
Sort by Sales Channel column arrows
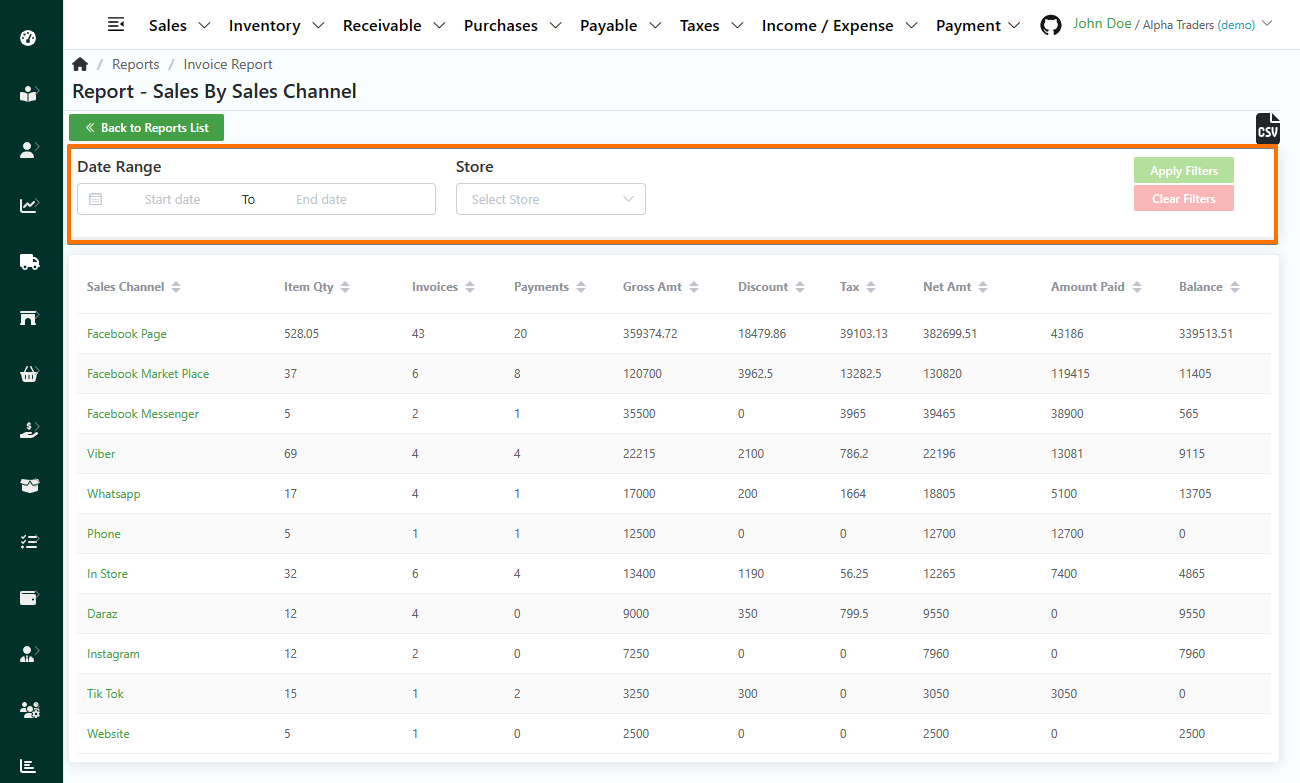tap(176, 287)
